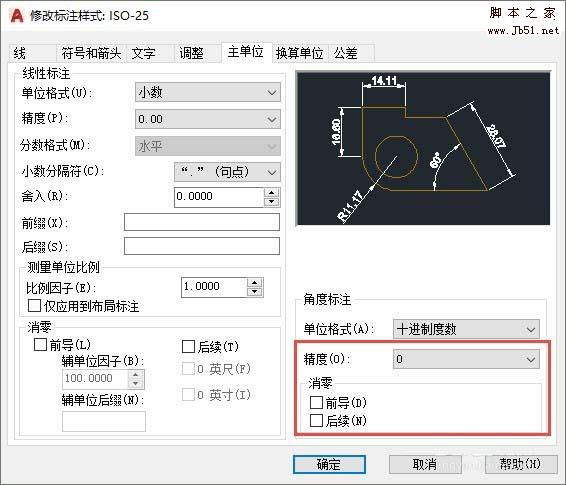This screenshot has width=566, height=485.
Task: Click the disabled 分数格式(M) dropdown
Action: pos(208,146)
